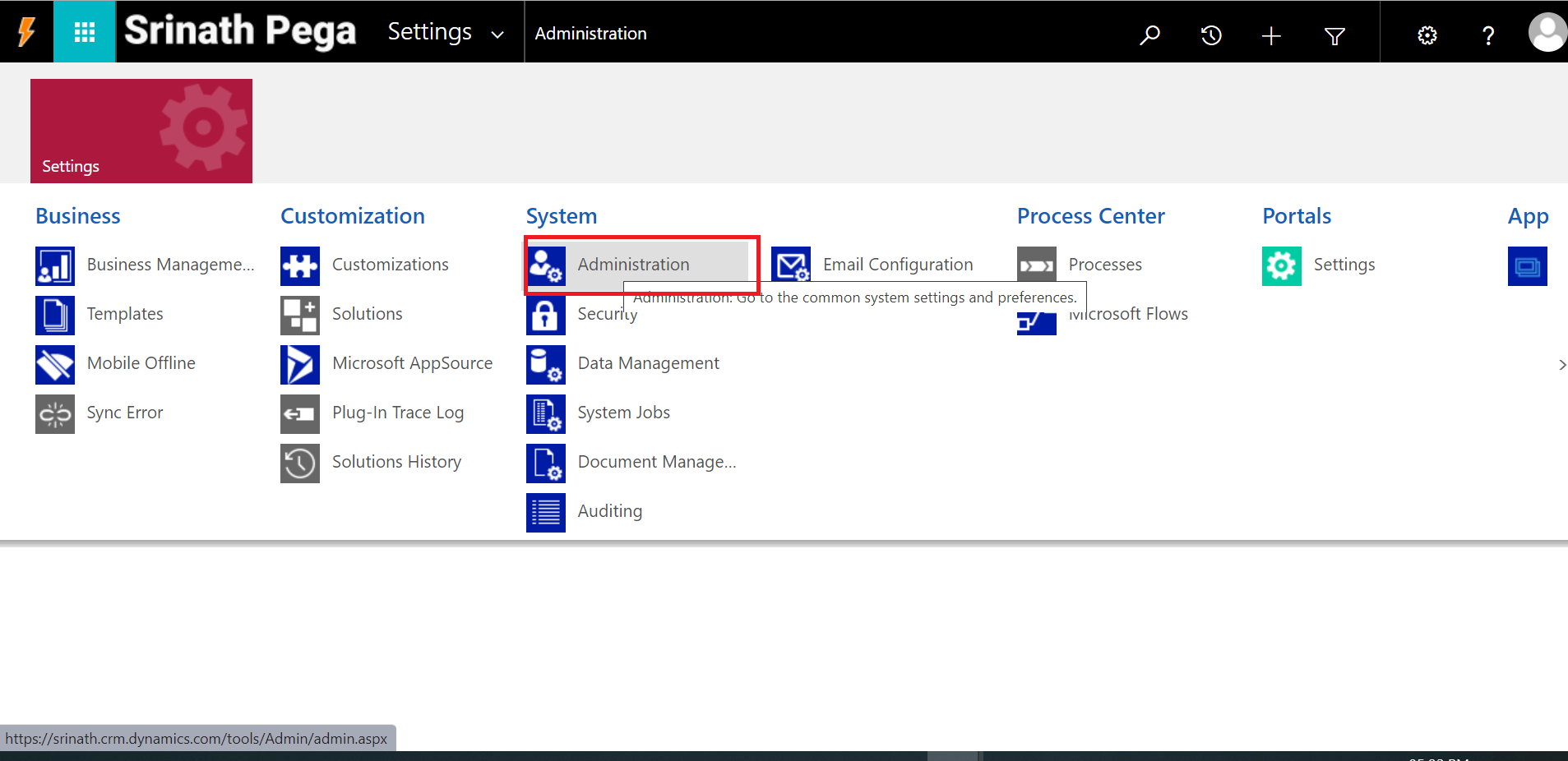Go to Solutions History
Image resolution: width=1568 pixels, height=761 pixels.
[396, 462]
